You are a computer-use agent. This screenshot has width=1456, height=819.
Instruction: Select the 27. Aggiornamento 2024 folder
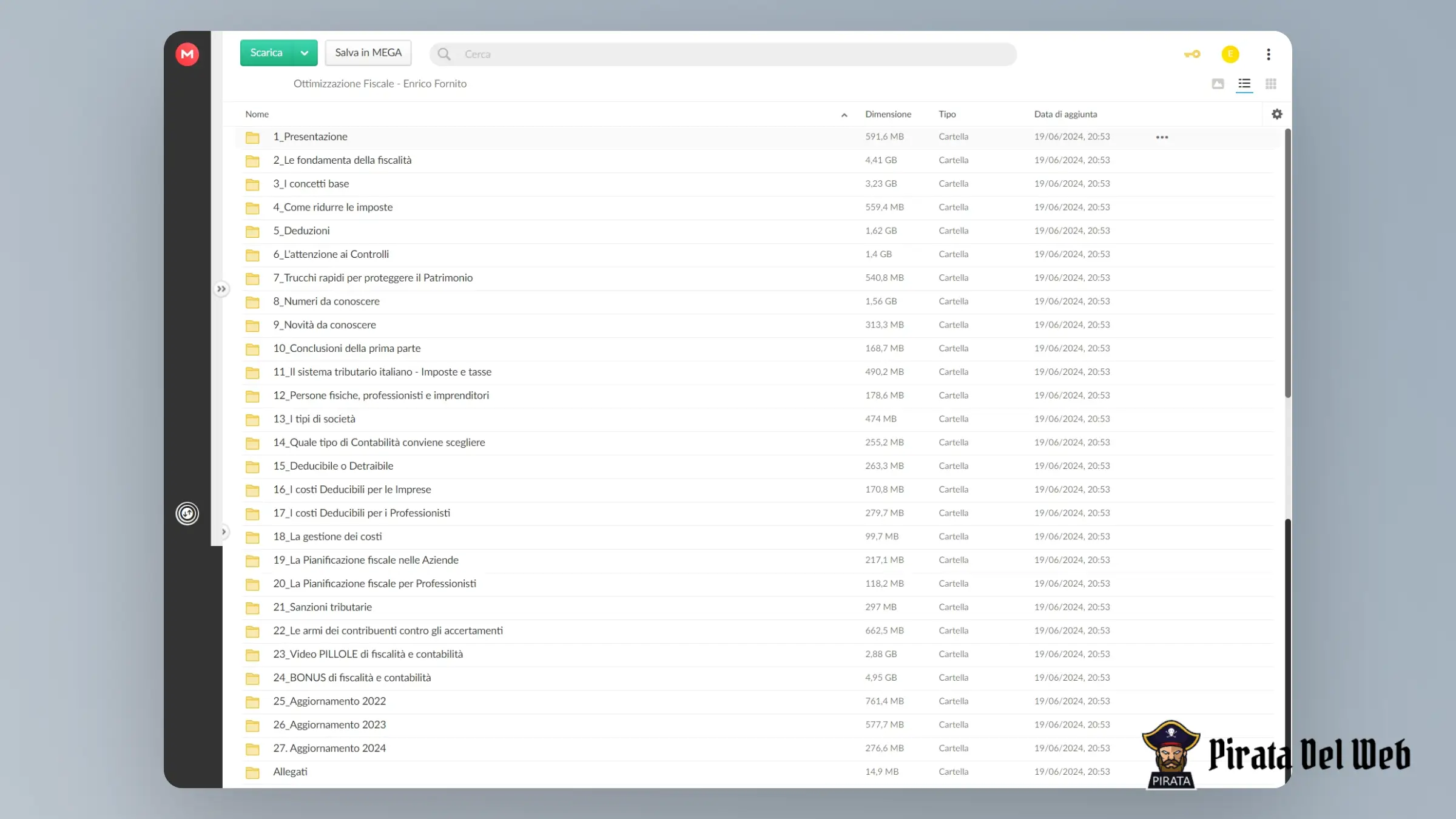(x=329, y=748)
